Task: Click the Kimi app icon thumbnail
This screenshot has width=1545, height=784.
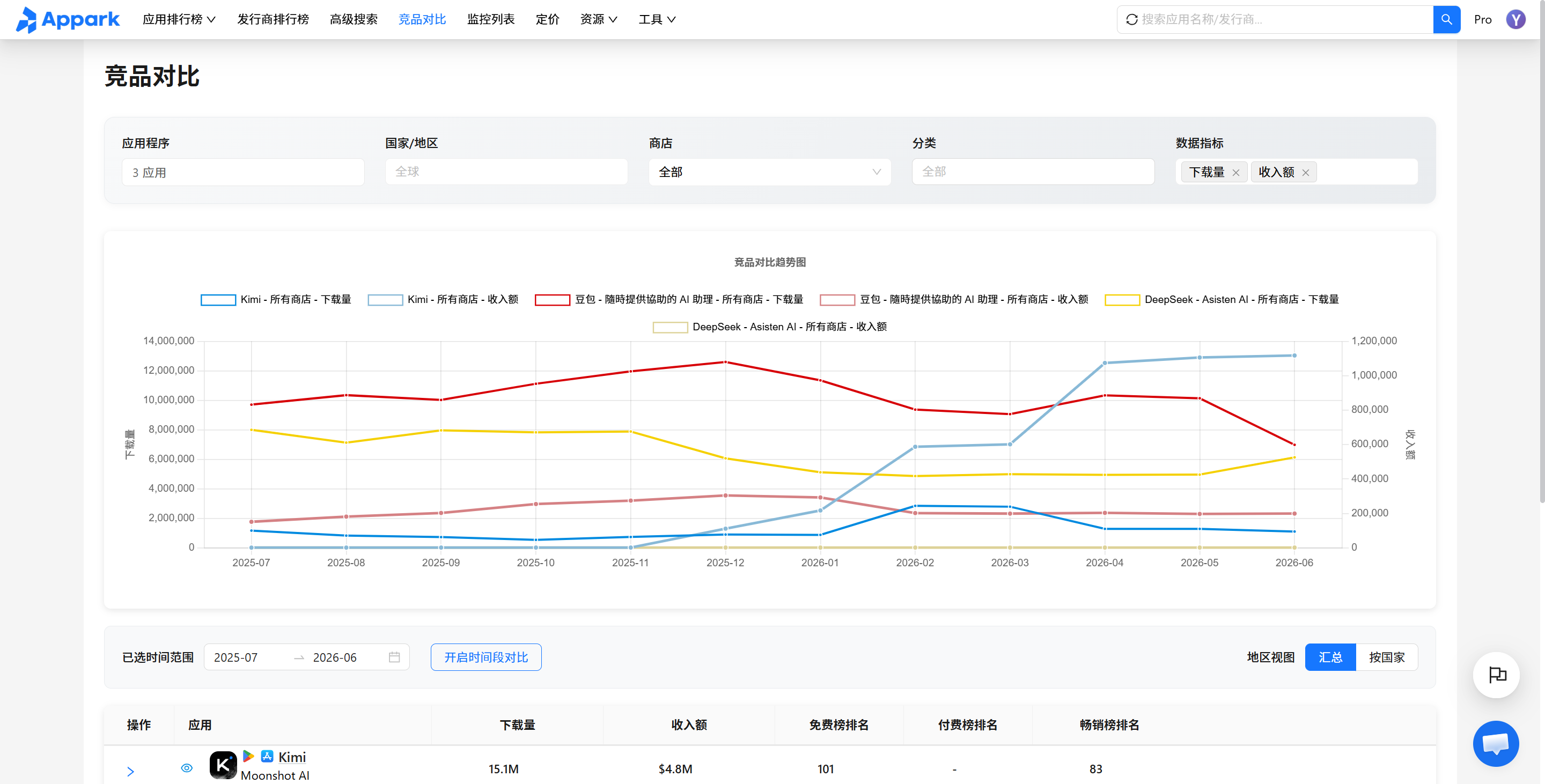Action: (223, 765)
